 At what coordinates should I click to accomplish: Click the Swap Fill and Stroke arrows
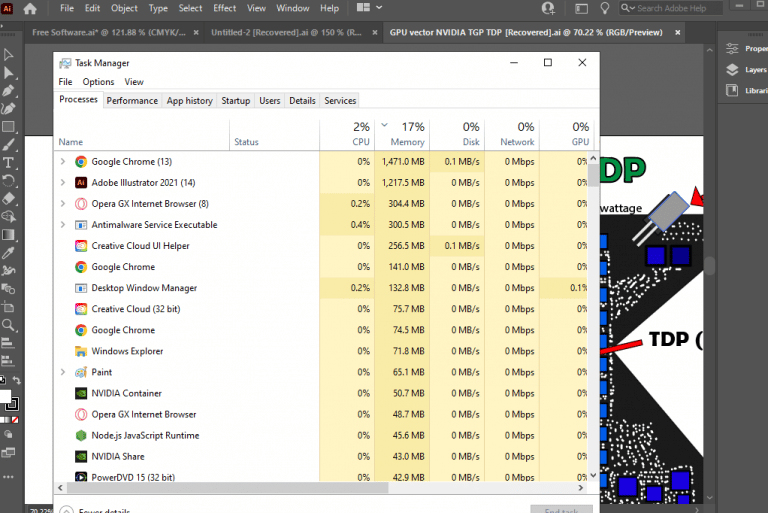[16, 380]
